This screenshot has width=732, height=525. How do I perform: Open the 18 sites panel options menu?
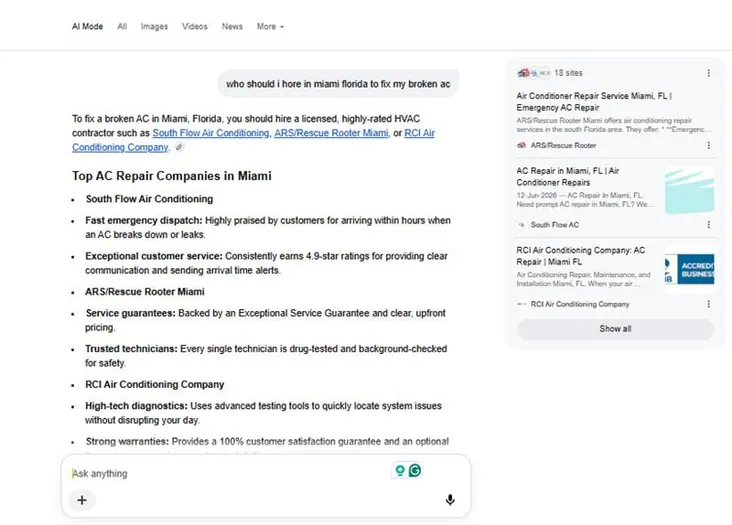click(709, 73)
